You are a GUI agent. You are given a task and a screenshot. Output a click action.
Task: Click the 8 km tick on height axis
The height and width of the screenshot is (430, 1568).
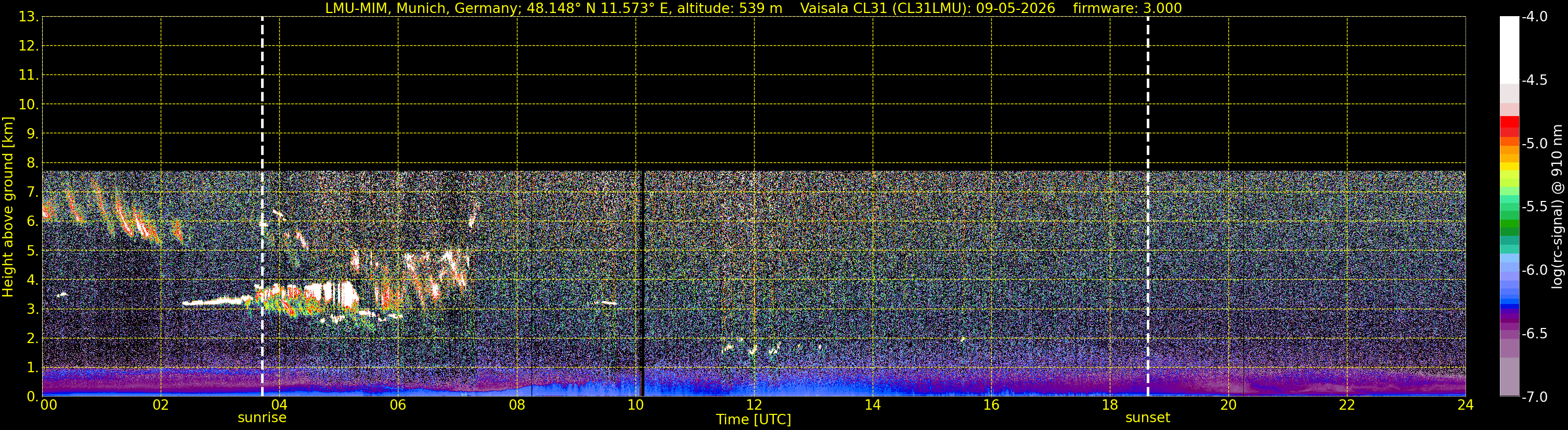click(32, 163)
